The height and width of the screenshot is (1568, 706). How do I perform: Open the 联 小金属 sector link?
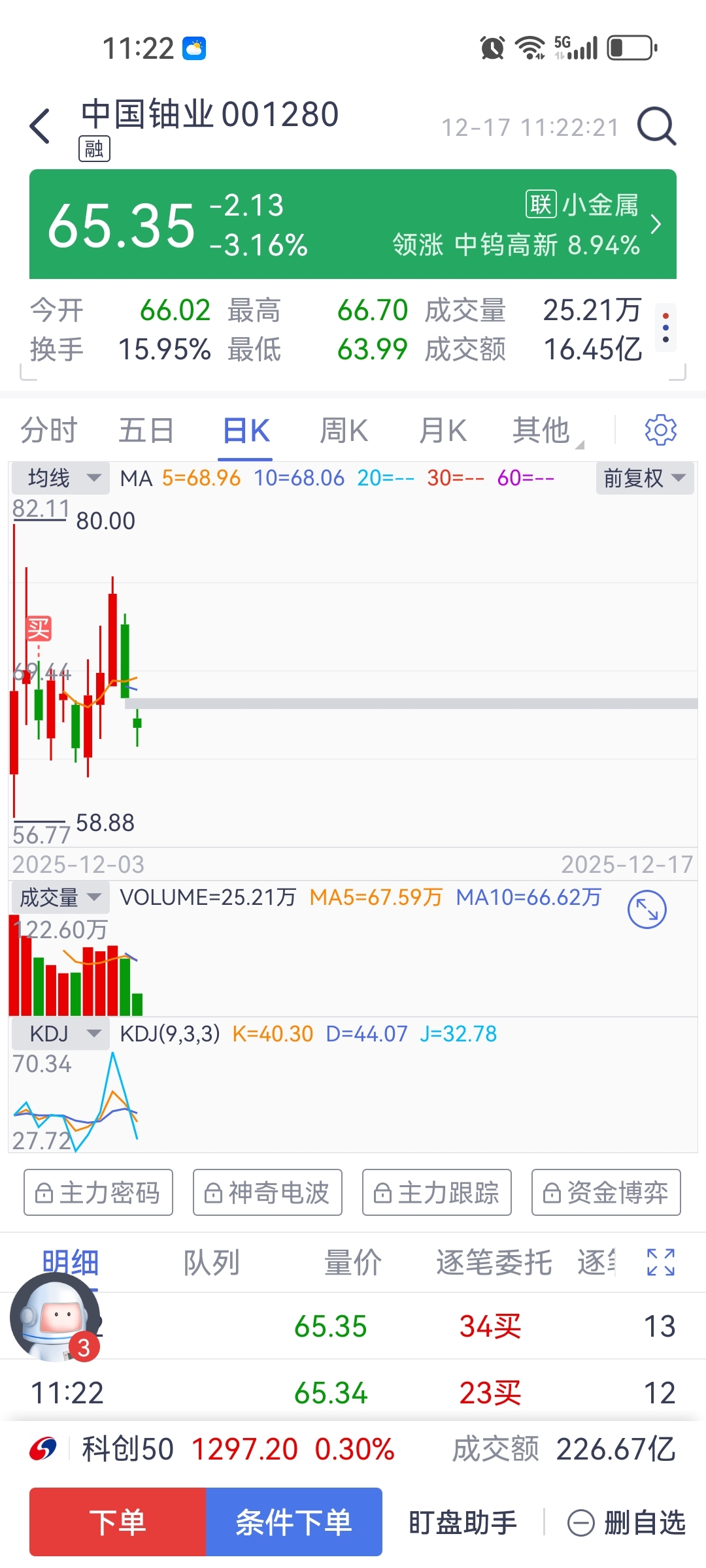(582, 204)
